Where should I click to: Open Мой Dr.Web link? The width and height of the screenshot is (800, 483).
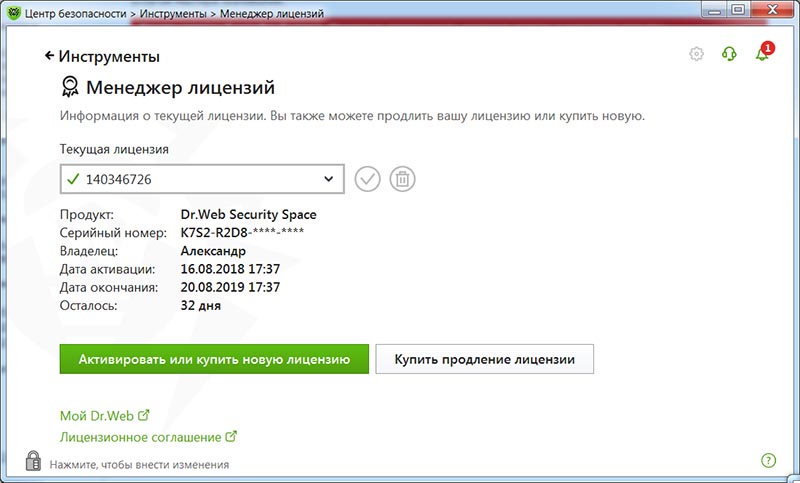105,416
